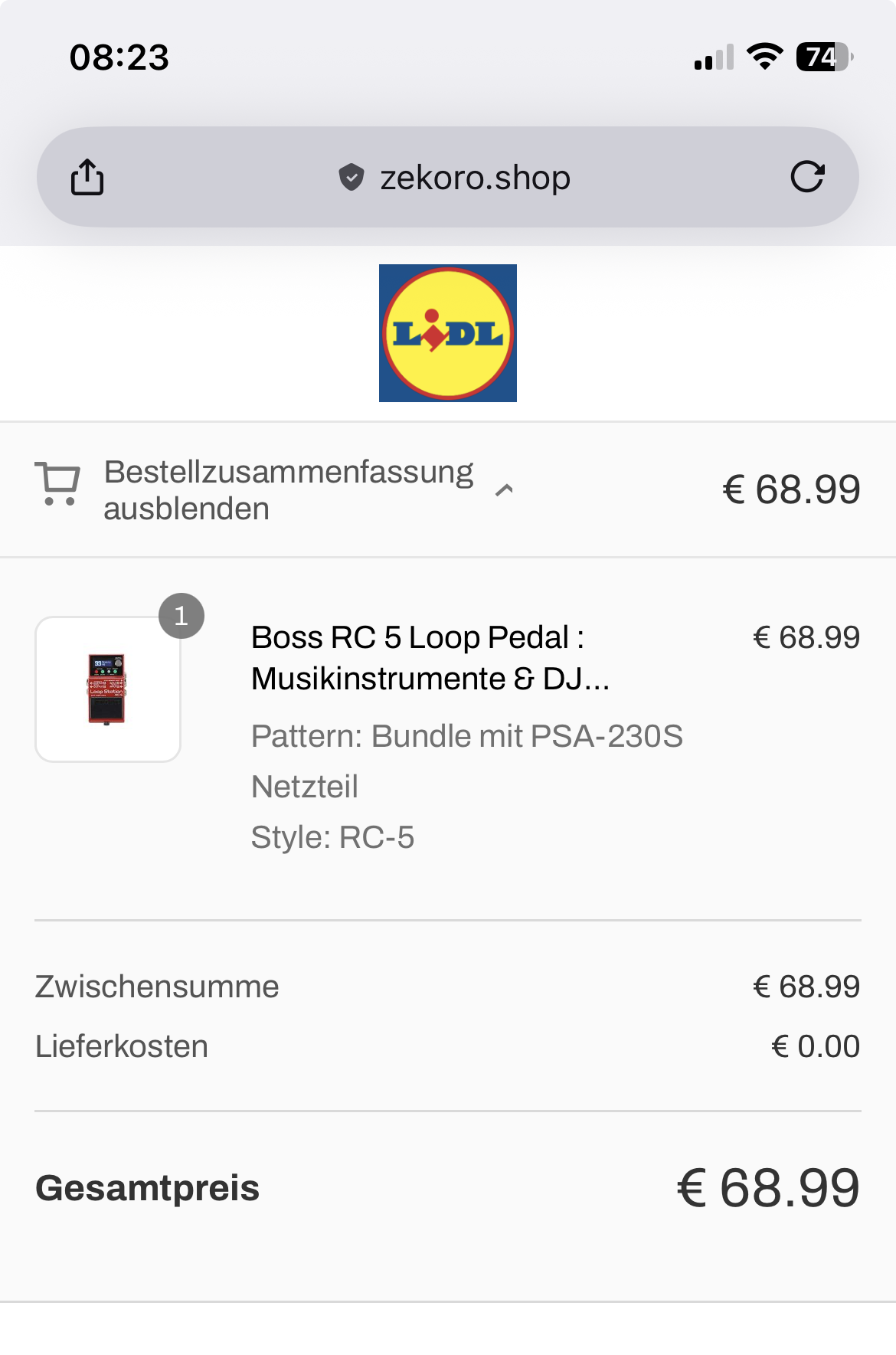Tap the Boss RC 5 Loop Pedal title
Image resolution: width=896 pixels, height=1355 pixels.
click(430, 658)
